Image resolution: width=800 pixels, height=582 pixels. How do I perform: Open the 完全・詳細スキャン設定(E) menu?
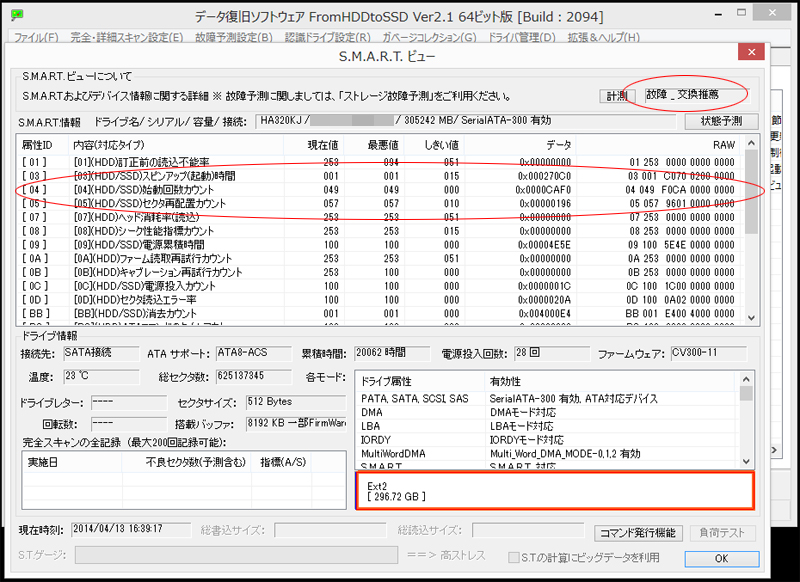(127, 37)
